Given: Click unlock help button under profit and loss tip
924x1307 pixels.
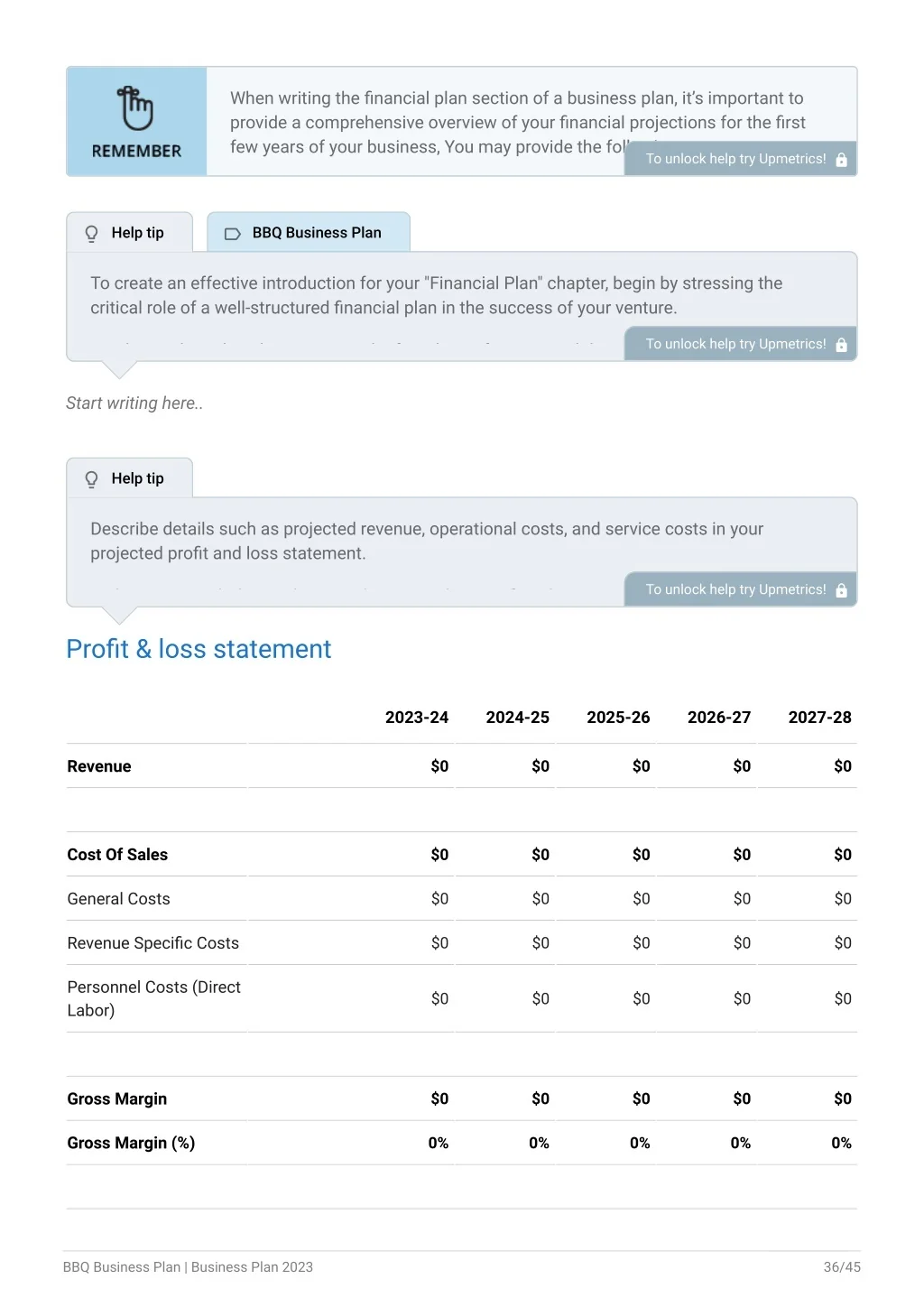Looking at the screenshot, I should tap(741, 589).
